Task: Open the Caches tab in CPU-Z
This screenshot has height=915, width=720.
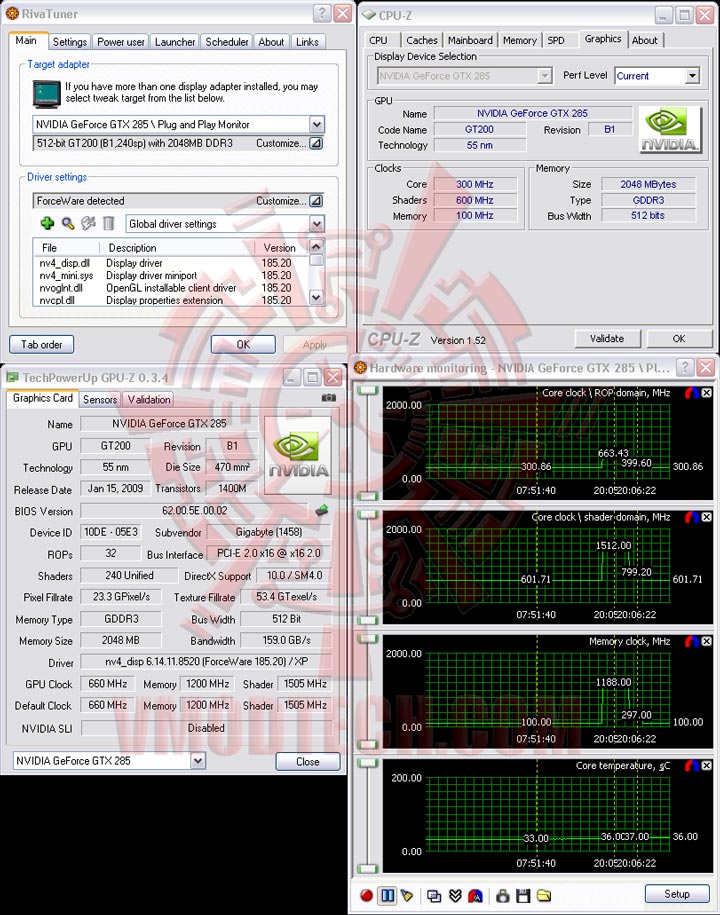Action: [x=422, y=40]
